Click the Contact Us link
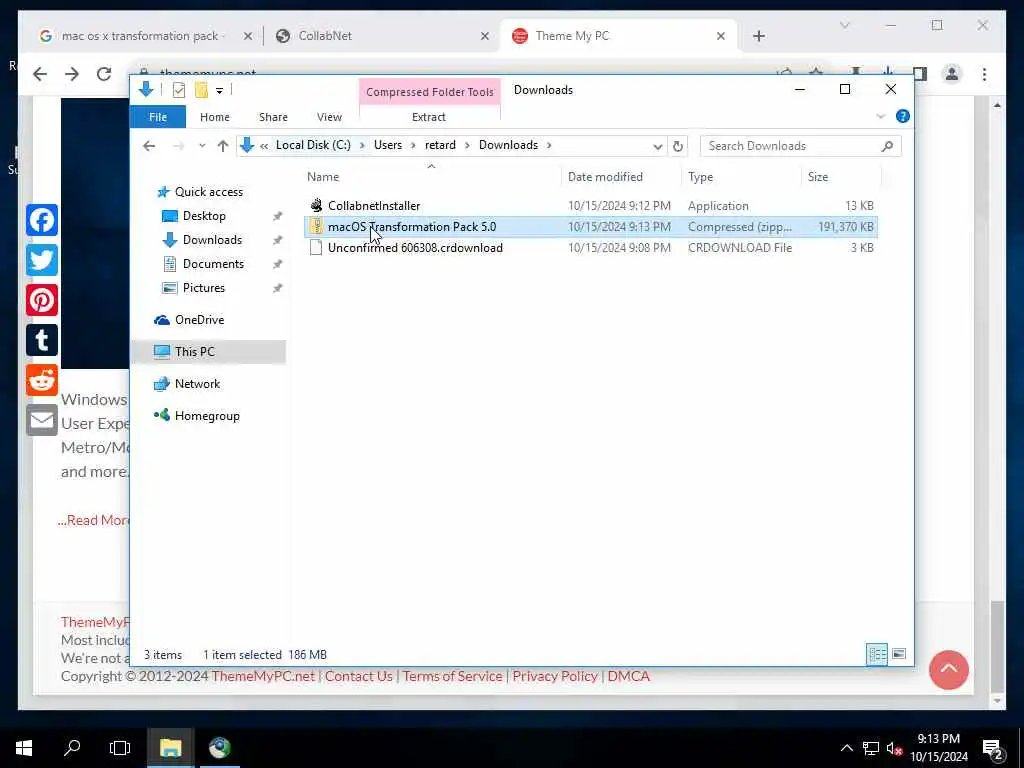 [359, 676]
